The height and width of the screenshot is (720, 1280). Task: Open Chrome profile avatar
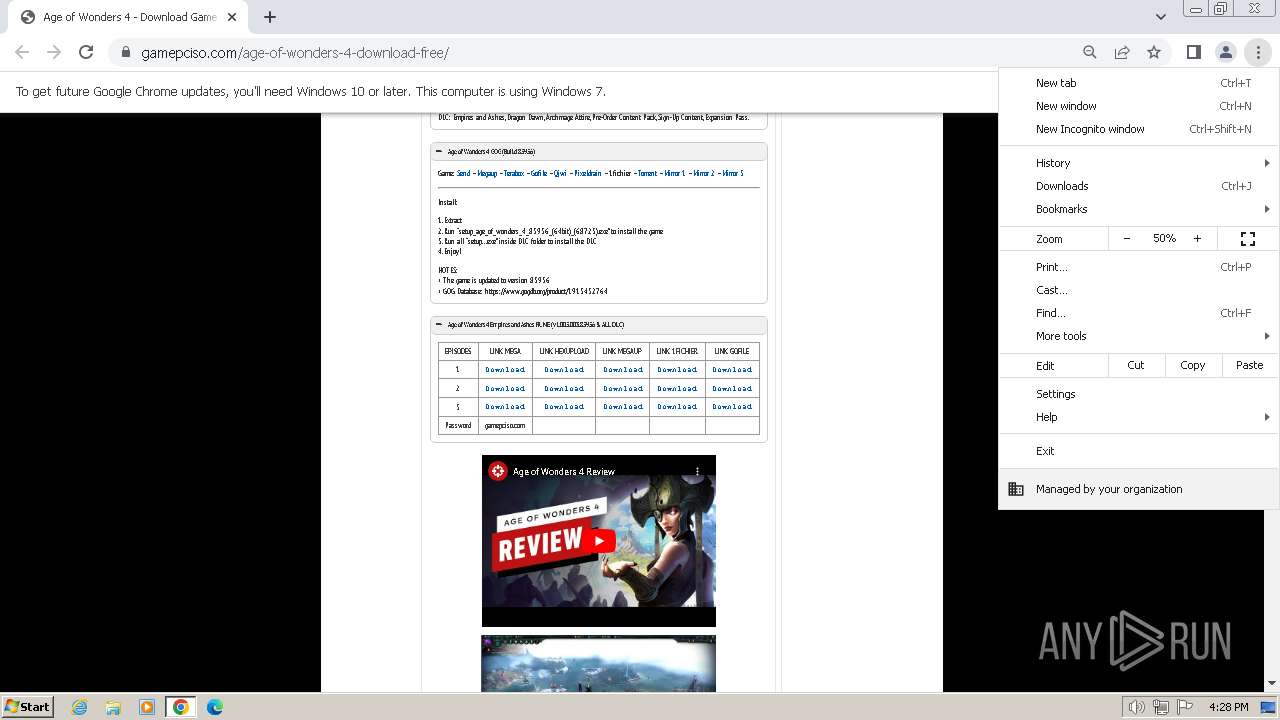tap(1225, 52)
